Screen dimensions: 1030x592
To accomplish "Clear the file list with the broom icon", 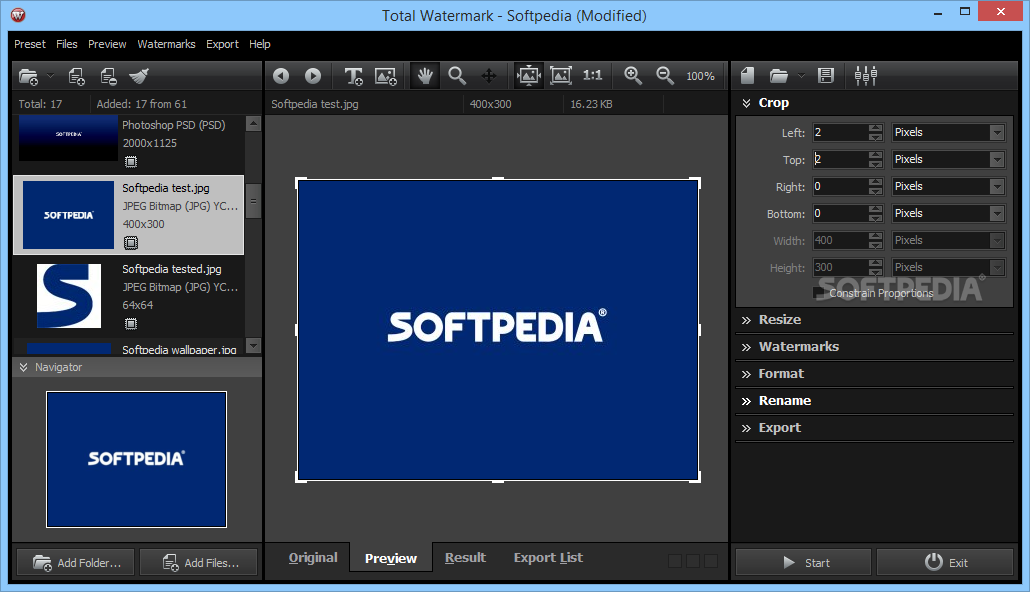I will (139, 76).
